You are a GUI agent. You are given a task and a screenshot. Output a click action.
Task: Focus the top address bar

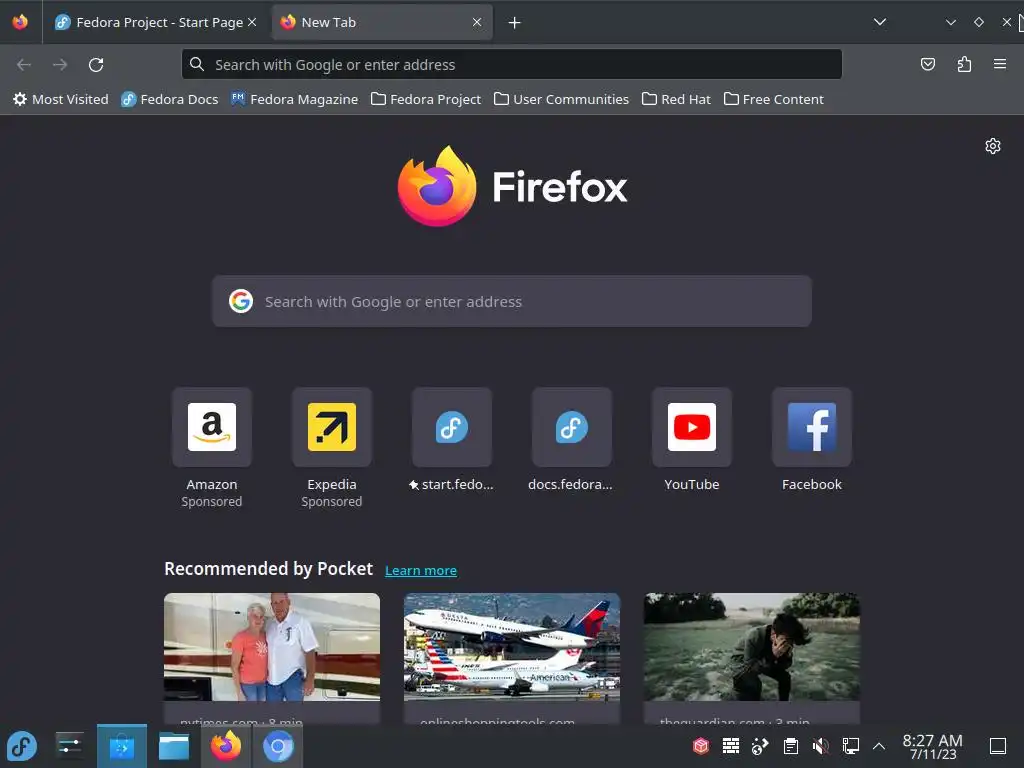512,65
